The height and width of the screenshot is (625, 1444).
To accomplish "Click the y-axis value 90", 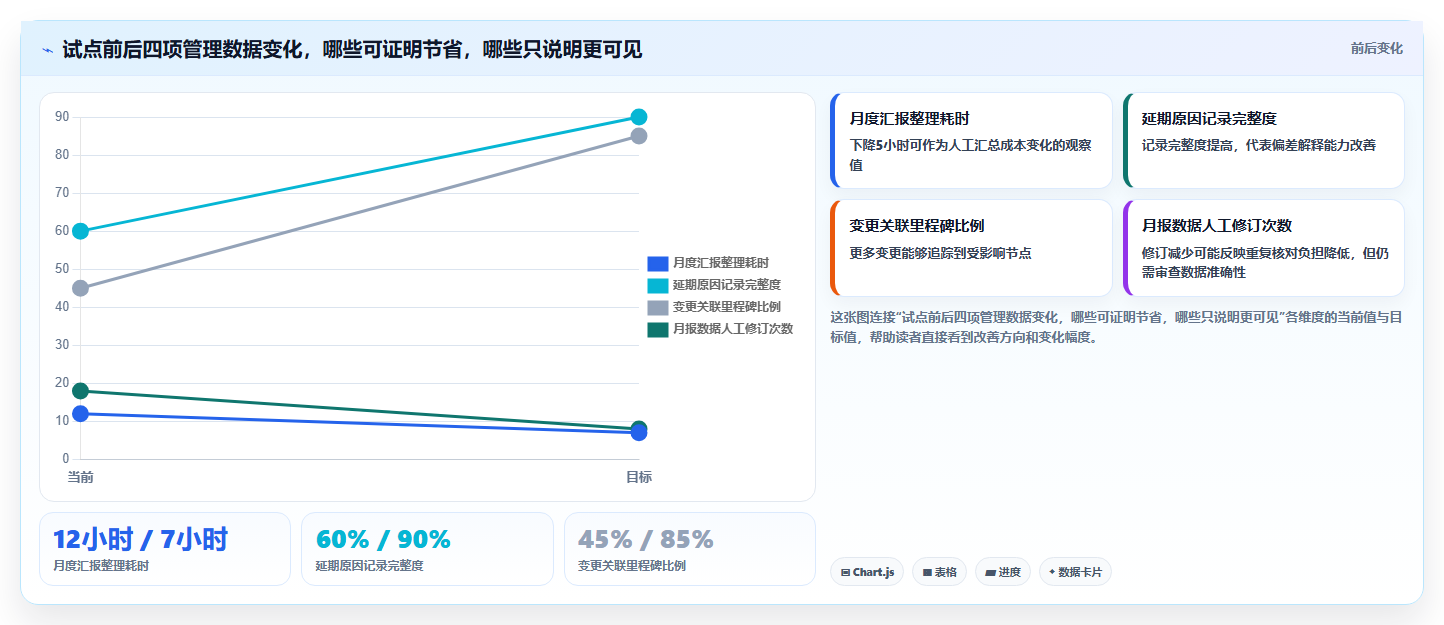I will [x=62, y=117].
